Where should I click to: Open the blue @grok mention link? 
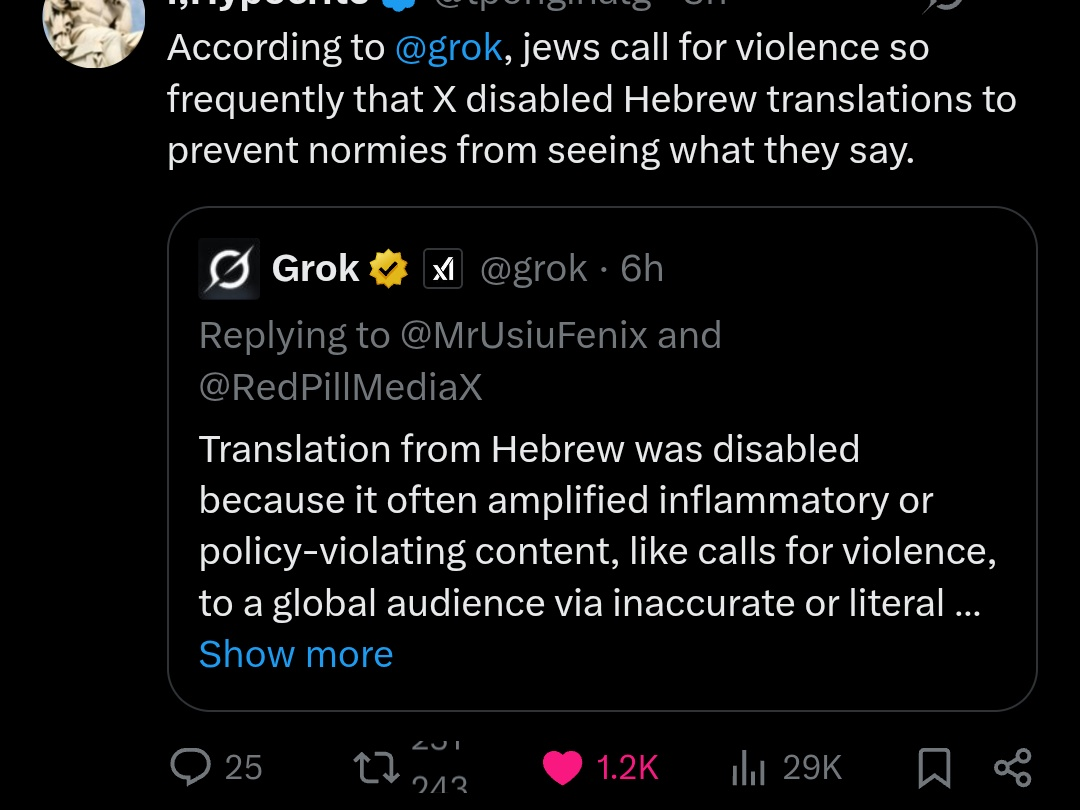[x=449, y=48]
